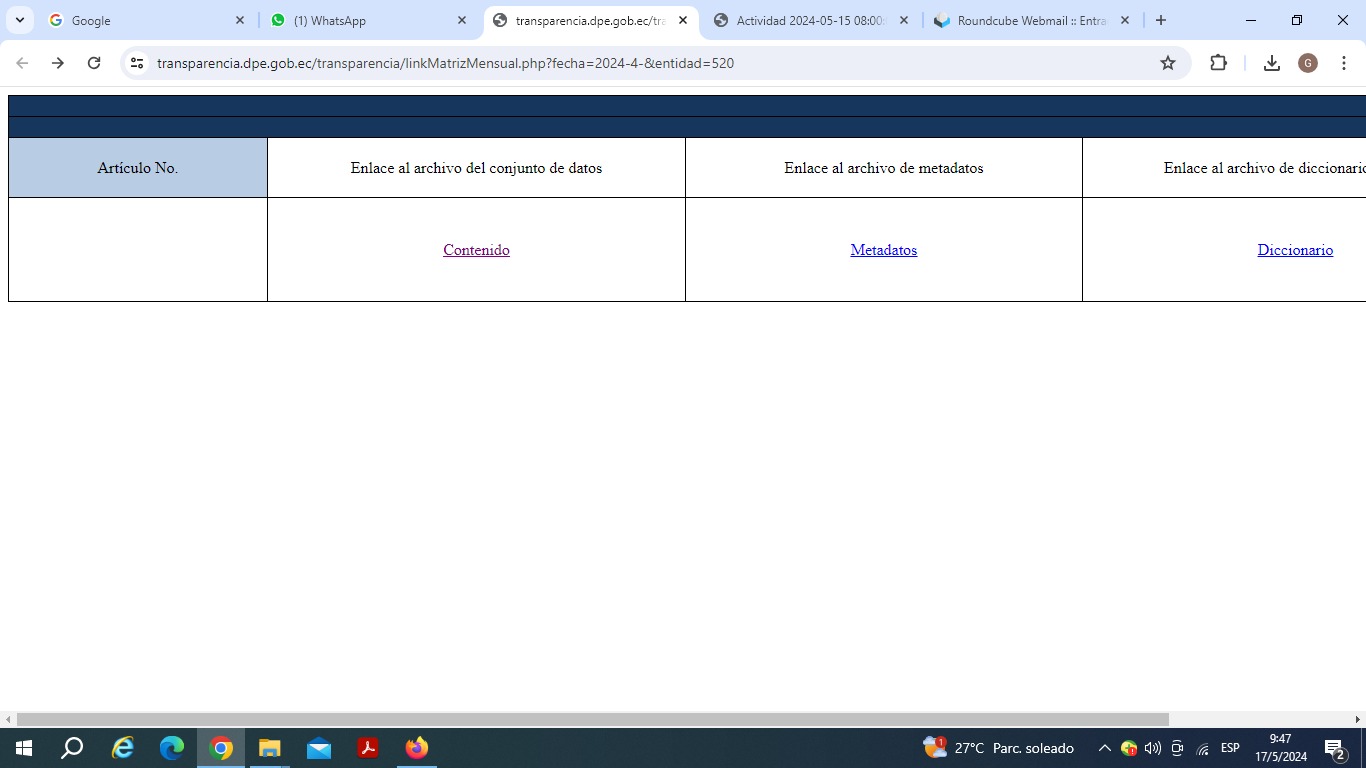This screenshot has width=1366, height=768.
Task: Open Chrome three-dot menu
Action: [1343, 63]
